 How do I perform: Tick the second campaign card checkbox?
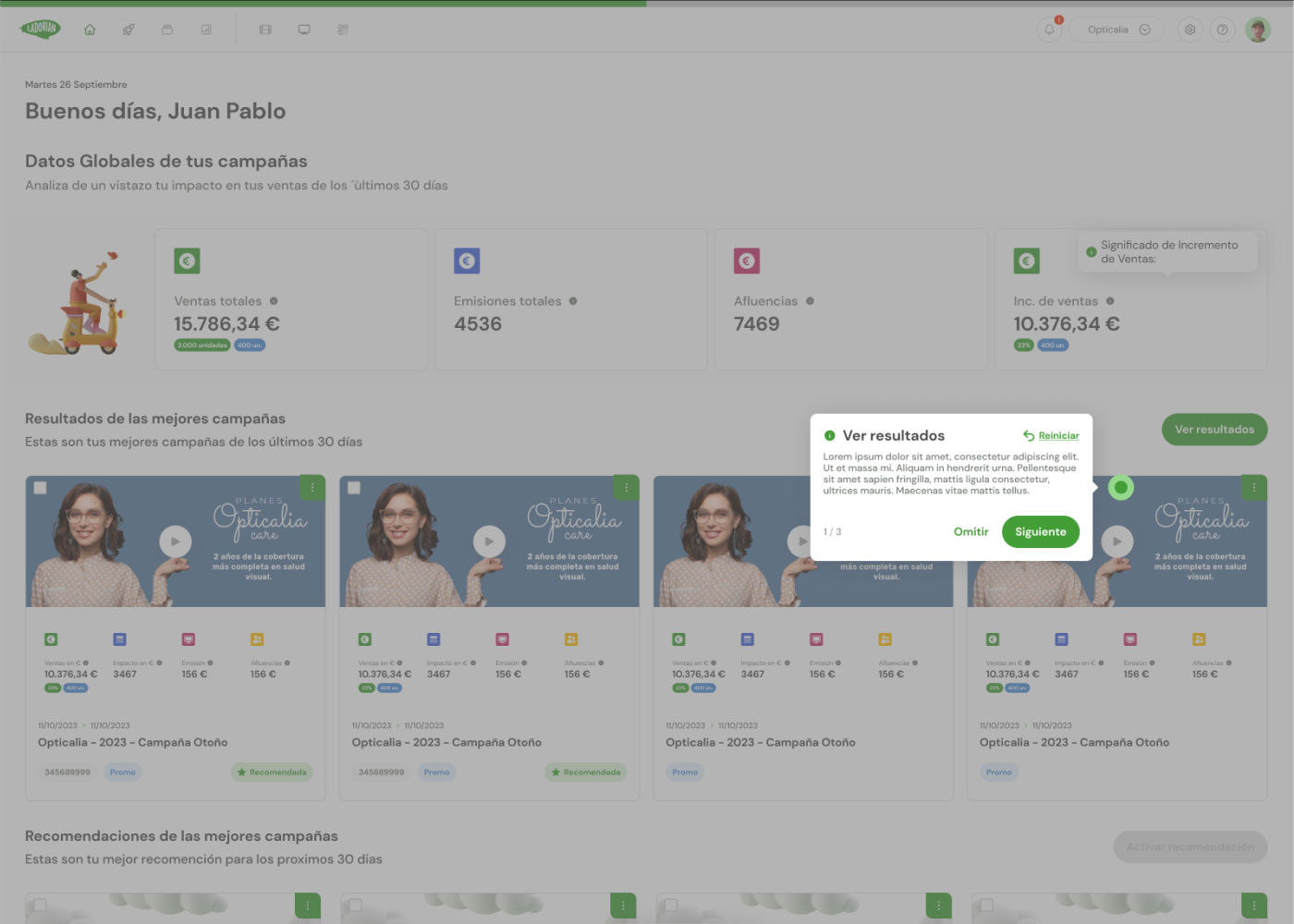tap(354, 488)
